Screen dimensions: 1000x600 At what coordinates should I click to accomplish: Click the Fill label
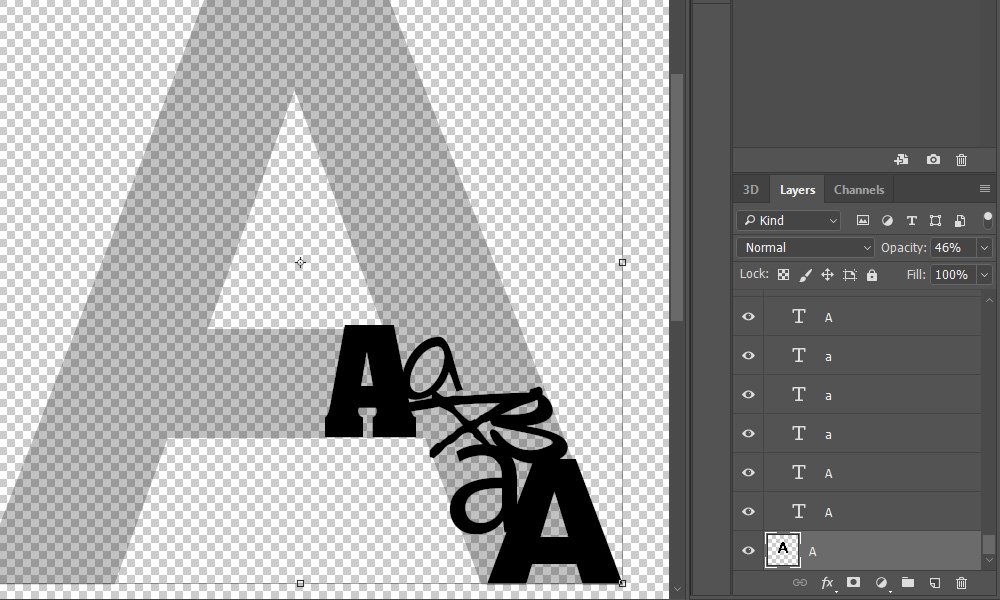916,275
